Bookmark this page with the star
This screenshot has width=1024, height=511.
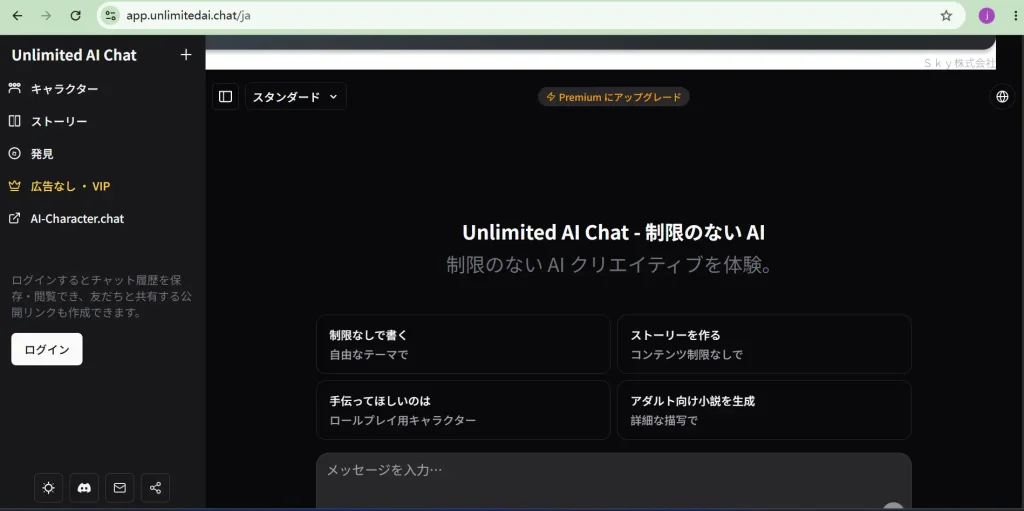click(x=946, y=16)
